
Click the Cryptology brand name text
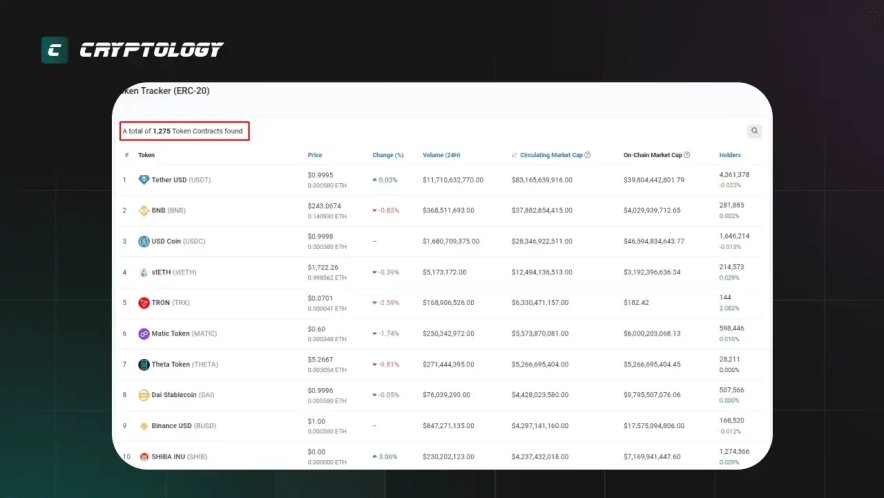[151, 50]
